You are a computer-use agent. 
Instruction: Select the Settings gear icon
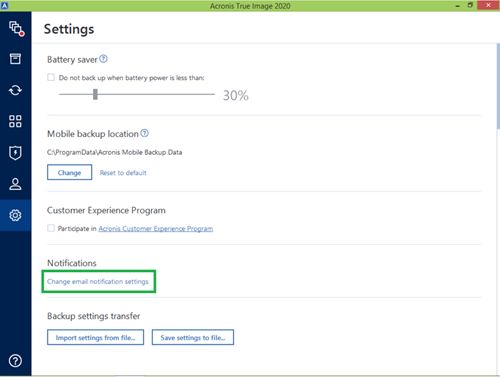coord(15,215)
